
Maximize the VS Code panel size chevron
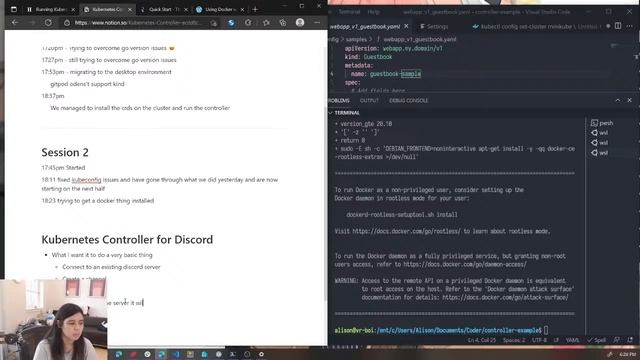tap(618, 100)
